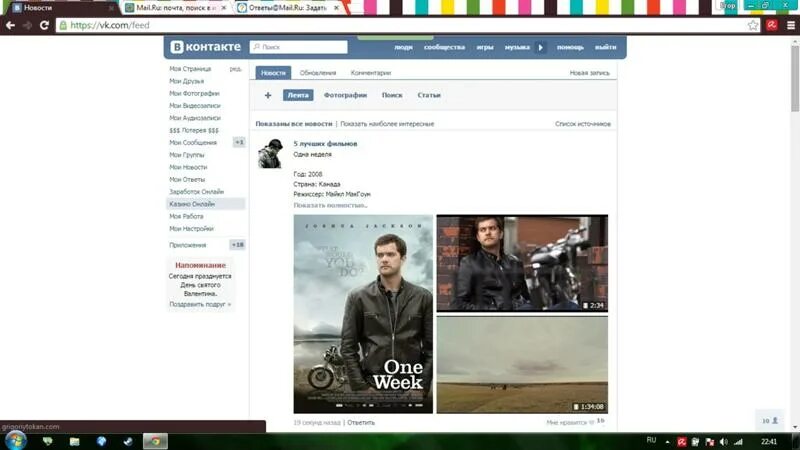Open 'Приложения' in the sidebar
Screen dimensions: 800x450
tap(188, 245)
